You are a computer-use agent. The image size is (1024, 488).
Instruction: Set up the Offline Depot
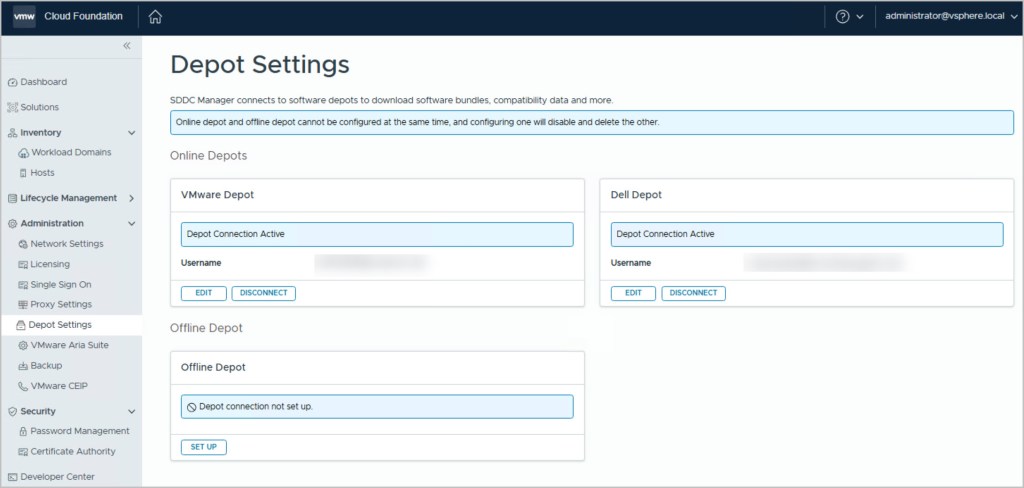point(204,447)
